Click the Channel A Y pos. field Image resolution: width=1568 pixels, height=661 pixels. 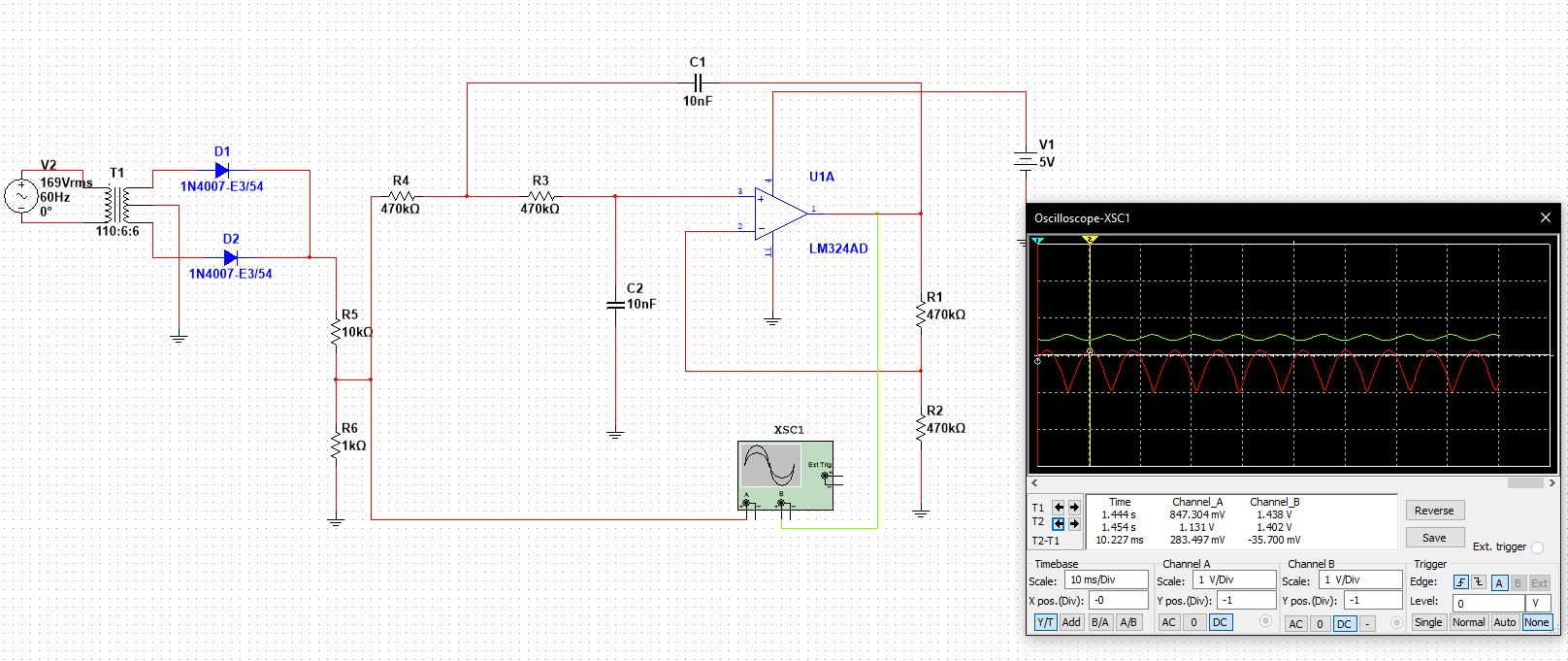[x=1247, y=600]
